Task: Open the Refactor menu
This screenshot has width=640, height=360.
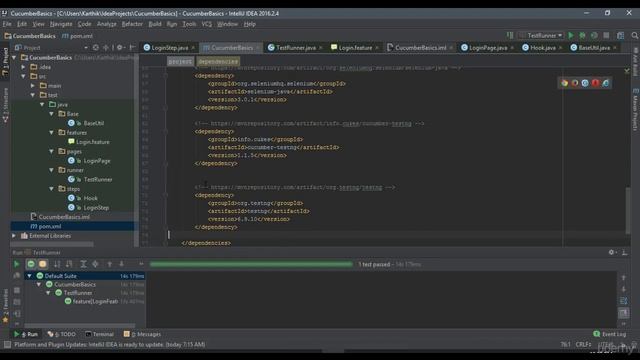Action: pyautogui.click(x=132, y=24)
